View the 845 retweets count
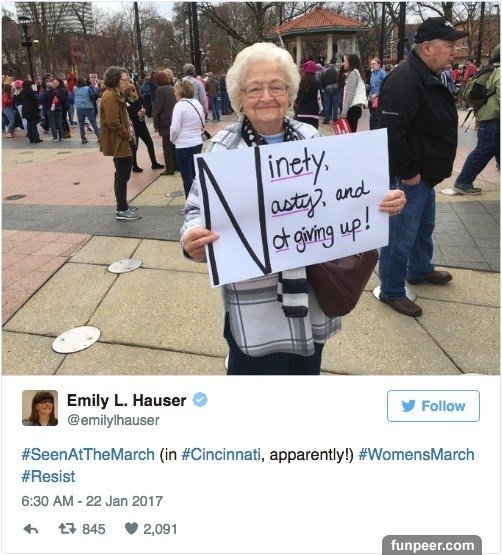 94,529
